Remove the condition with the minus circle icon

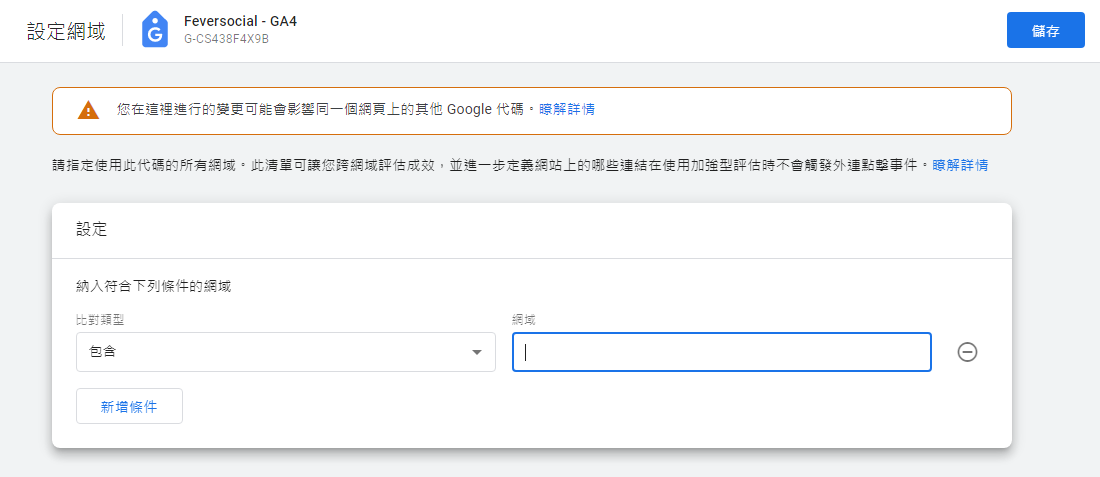click(x=967, y=352)
